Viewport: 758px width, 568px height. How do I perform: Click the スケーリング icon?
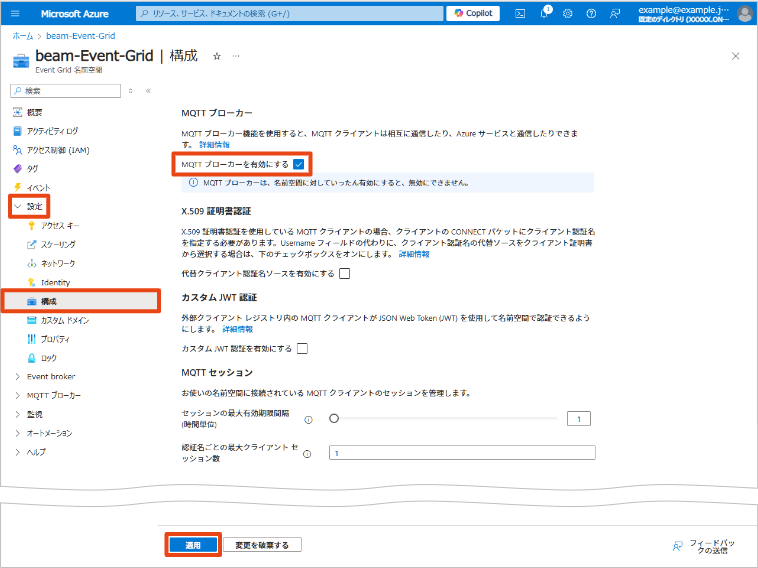[x=31, y=245]
